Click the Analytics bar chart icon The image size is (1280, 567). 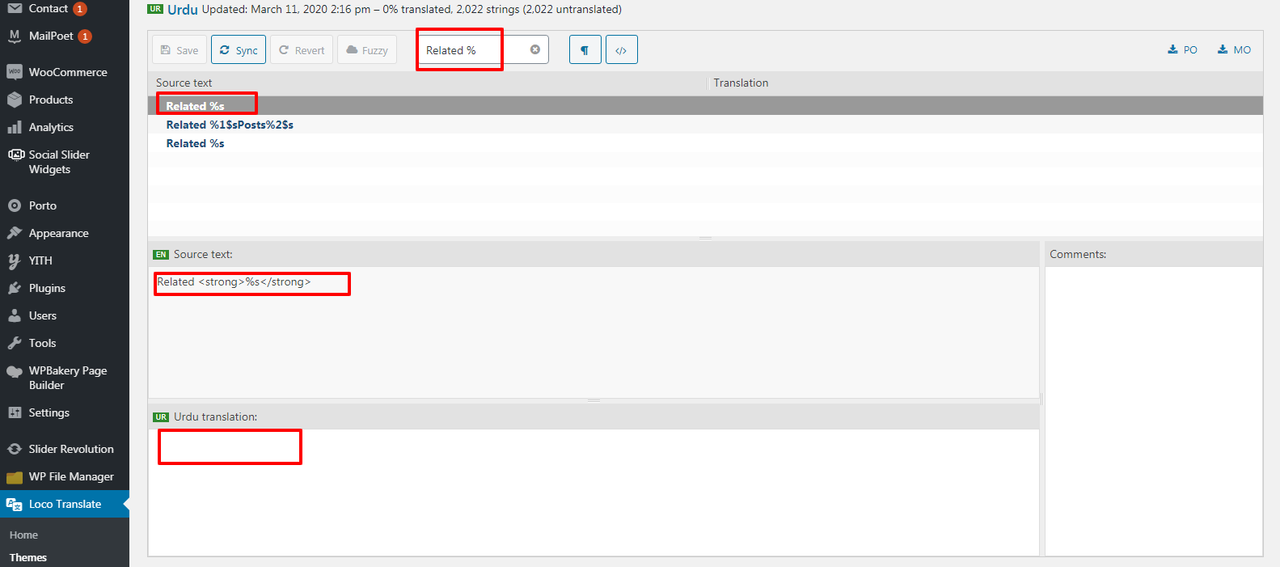point(14,127)
